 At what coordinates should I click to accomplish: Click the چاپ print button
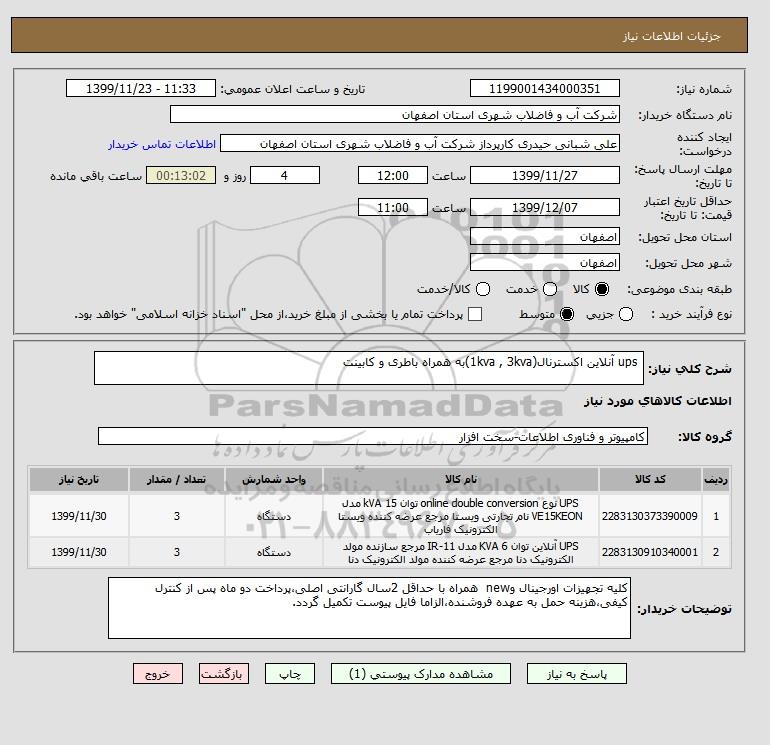click(x=290, y=674)
